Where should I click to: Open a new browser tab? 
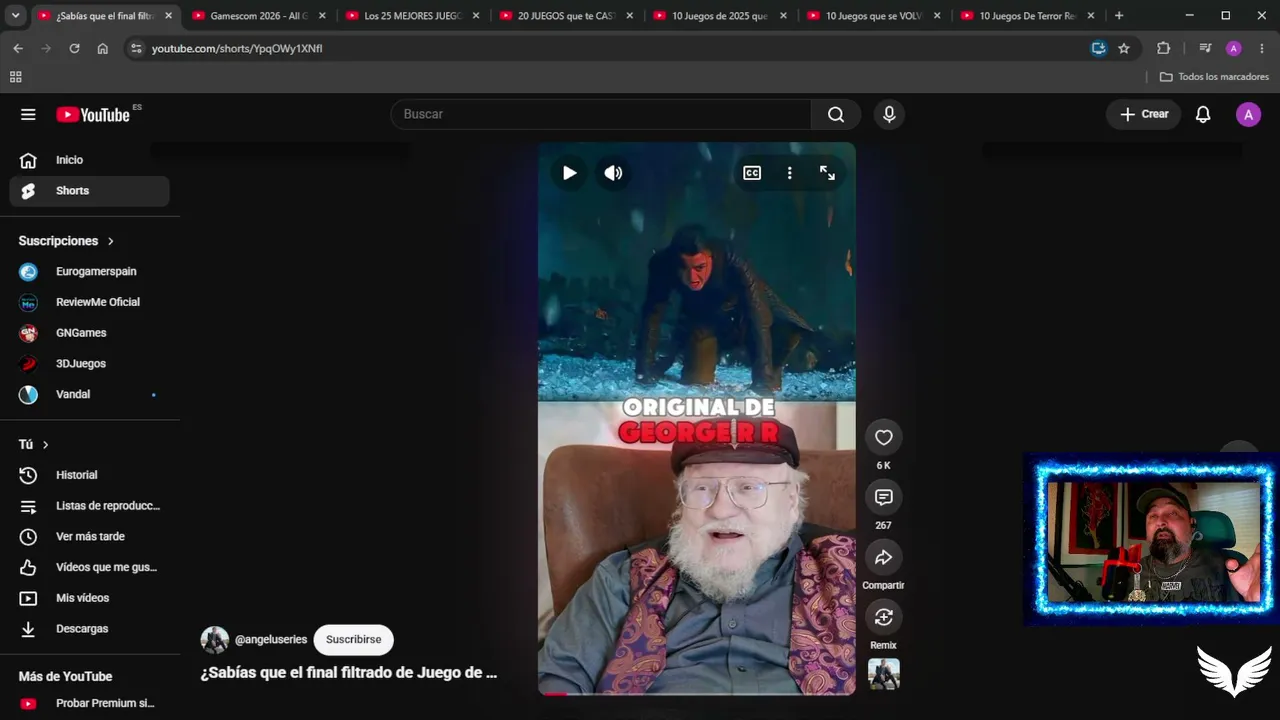[x=1119, y=16]
